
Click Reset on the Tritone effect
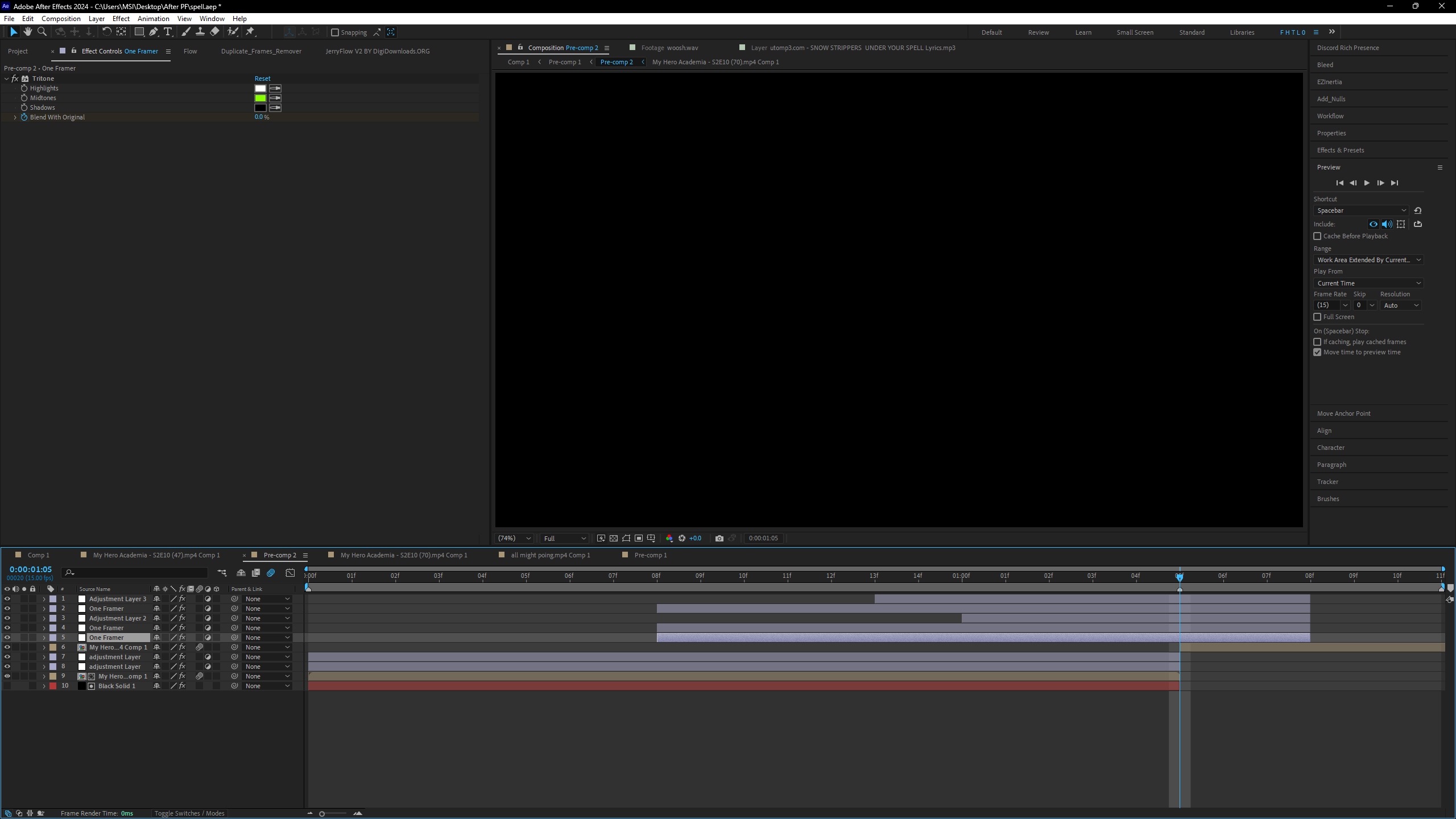[262, 78]
